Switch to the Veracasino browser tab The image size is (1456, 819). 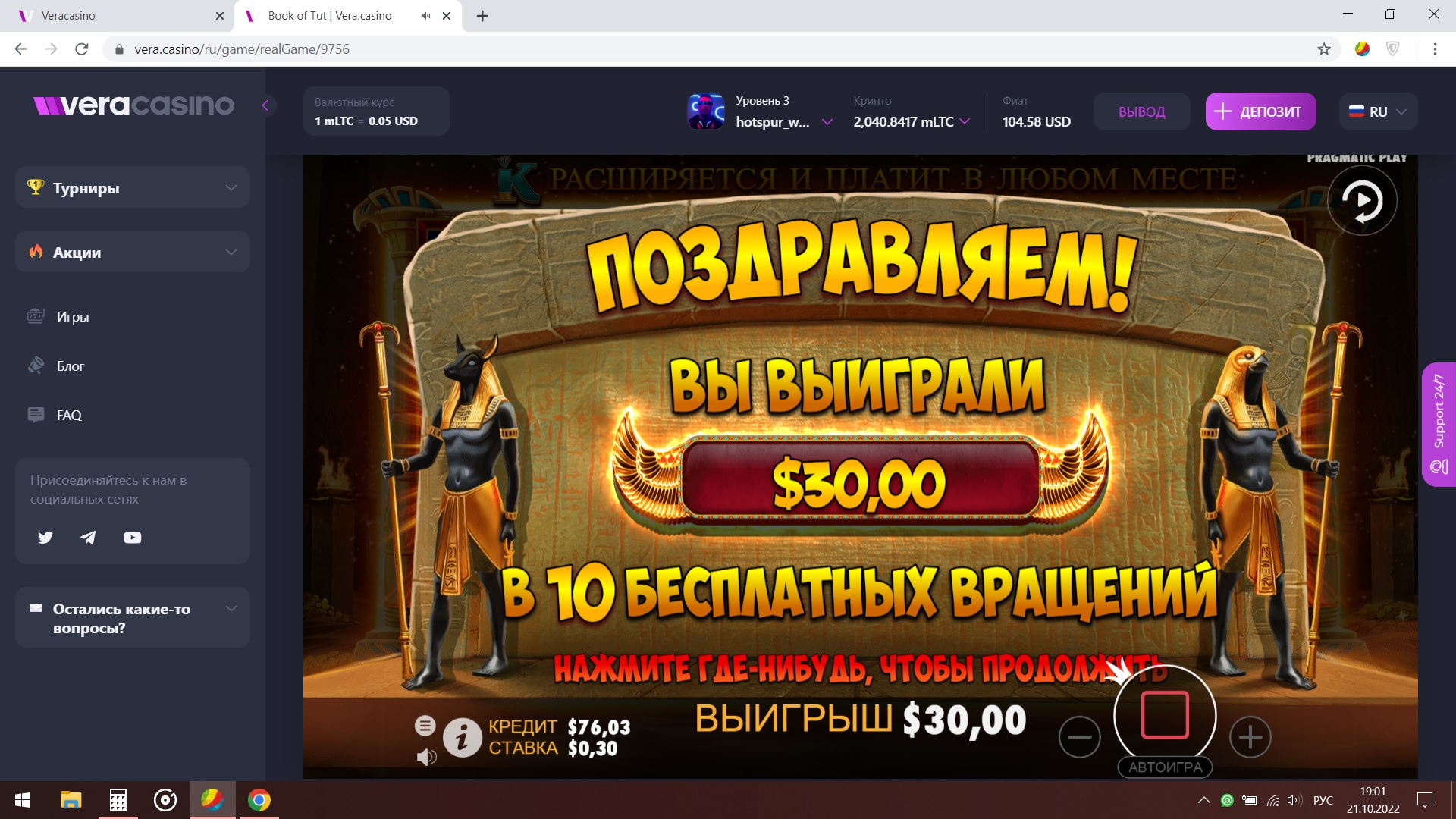118,16
